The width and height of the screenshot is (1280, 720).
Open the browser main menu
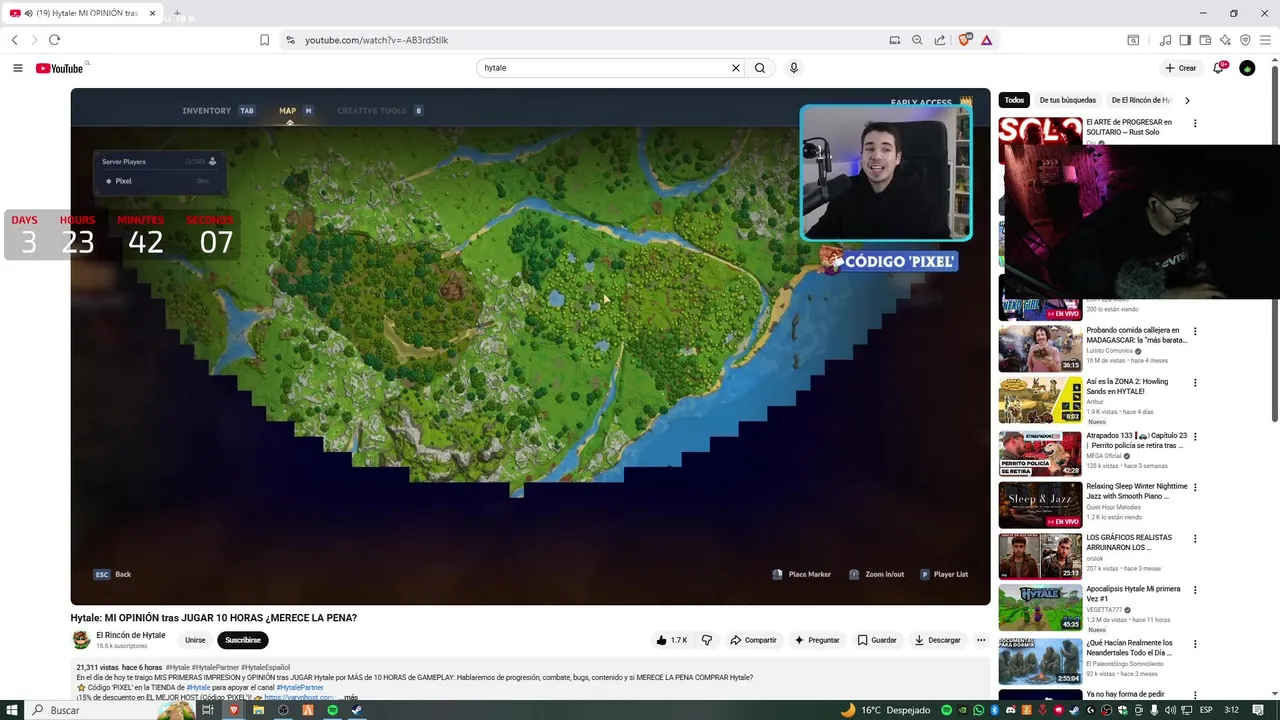pyautogui.click(x=1265, y=40)
